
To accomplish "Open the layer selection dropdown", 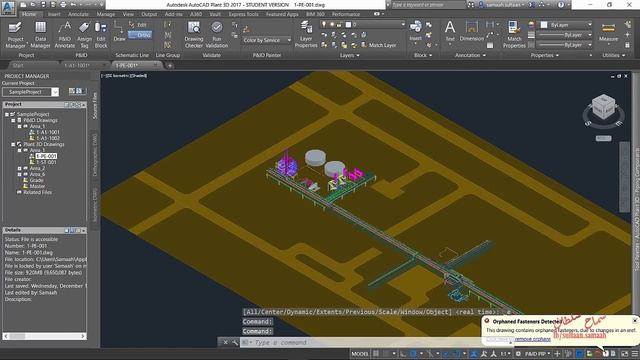I will 363,25.
